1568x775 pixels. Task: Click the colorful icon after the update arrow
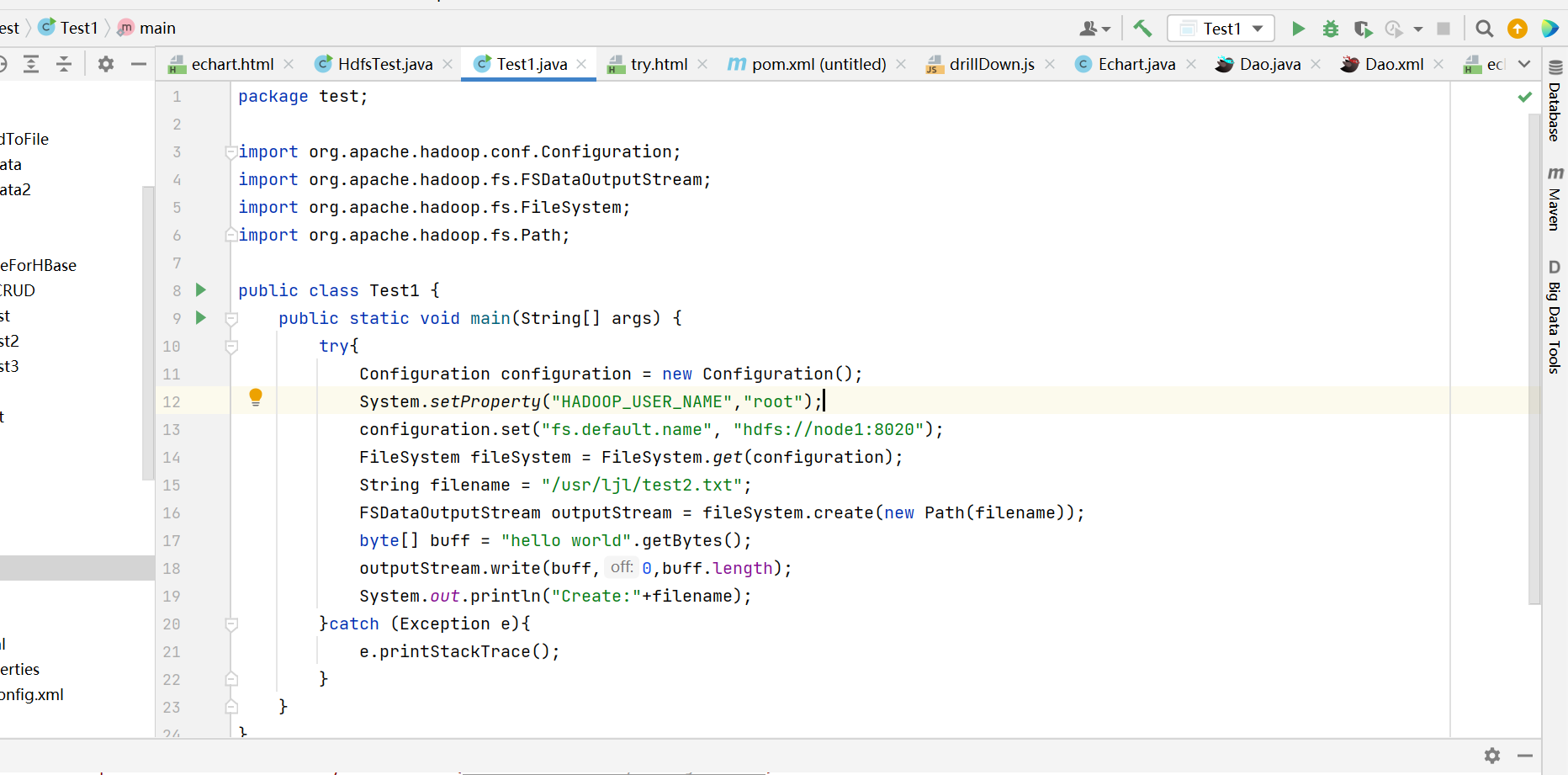tap(1549, 29)
